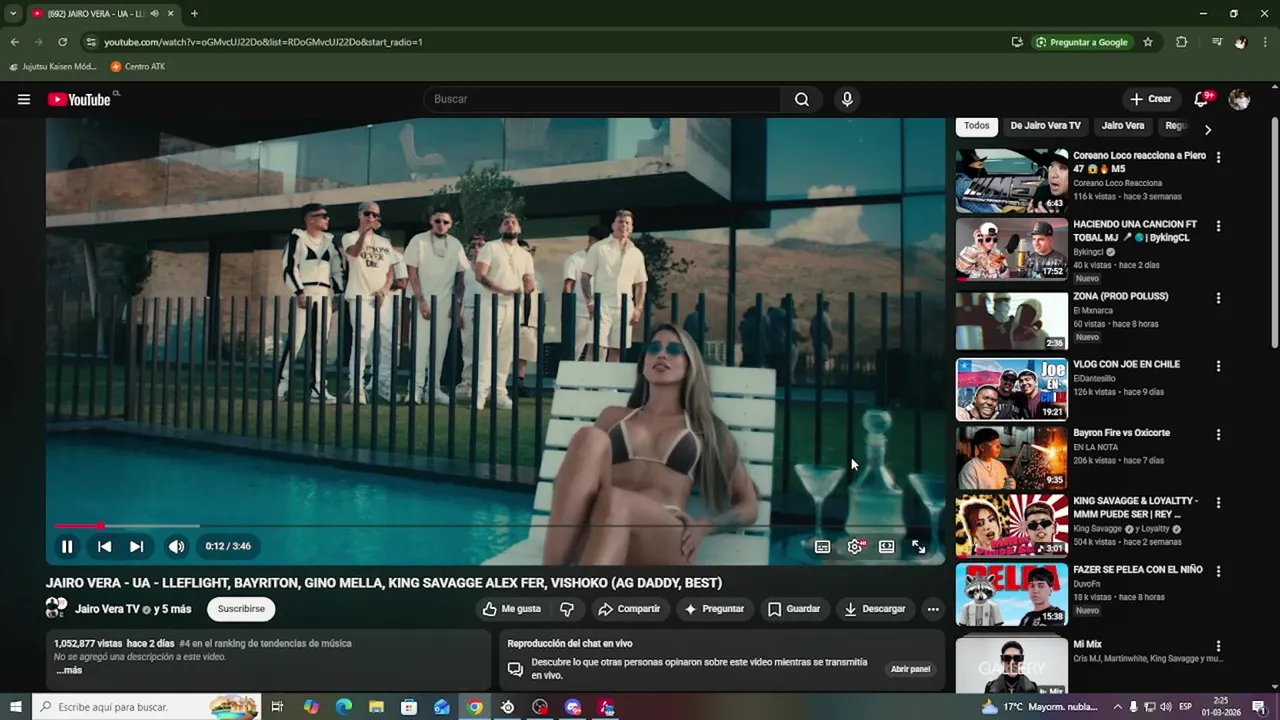Open options for FAZER SE PELEA video
The image size is (1280, 720).
click(1218, 571)
